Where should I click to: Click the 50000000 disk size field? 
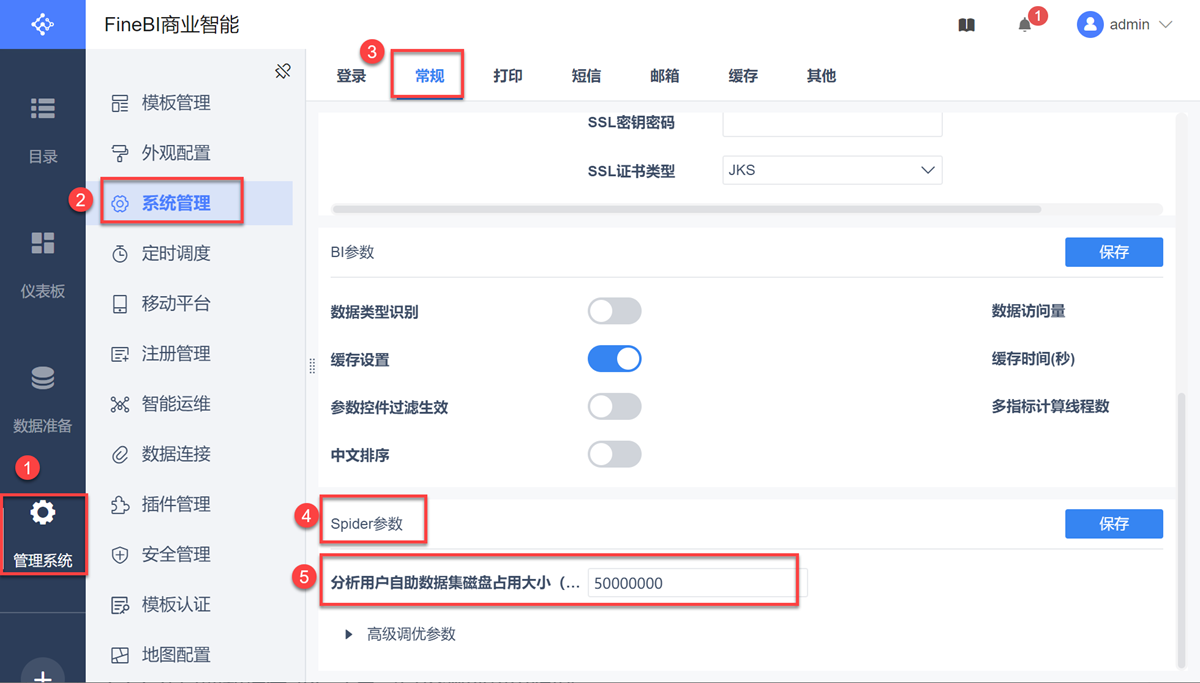tap(697, 583)
